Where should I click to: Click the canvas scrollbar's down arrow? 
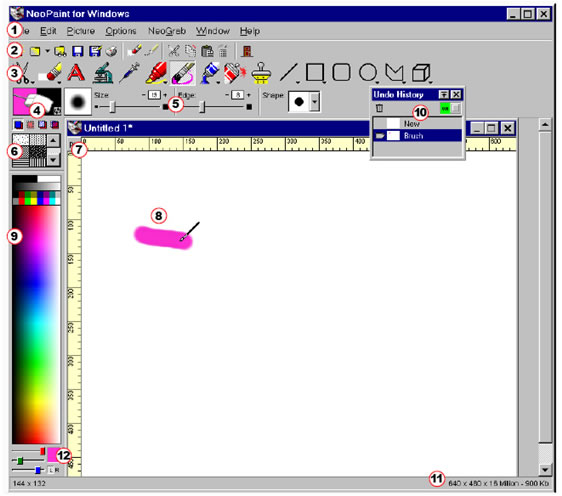(x=545, y=469)
